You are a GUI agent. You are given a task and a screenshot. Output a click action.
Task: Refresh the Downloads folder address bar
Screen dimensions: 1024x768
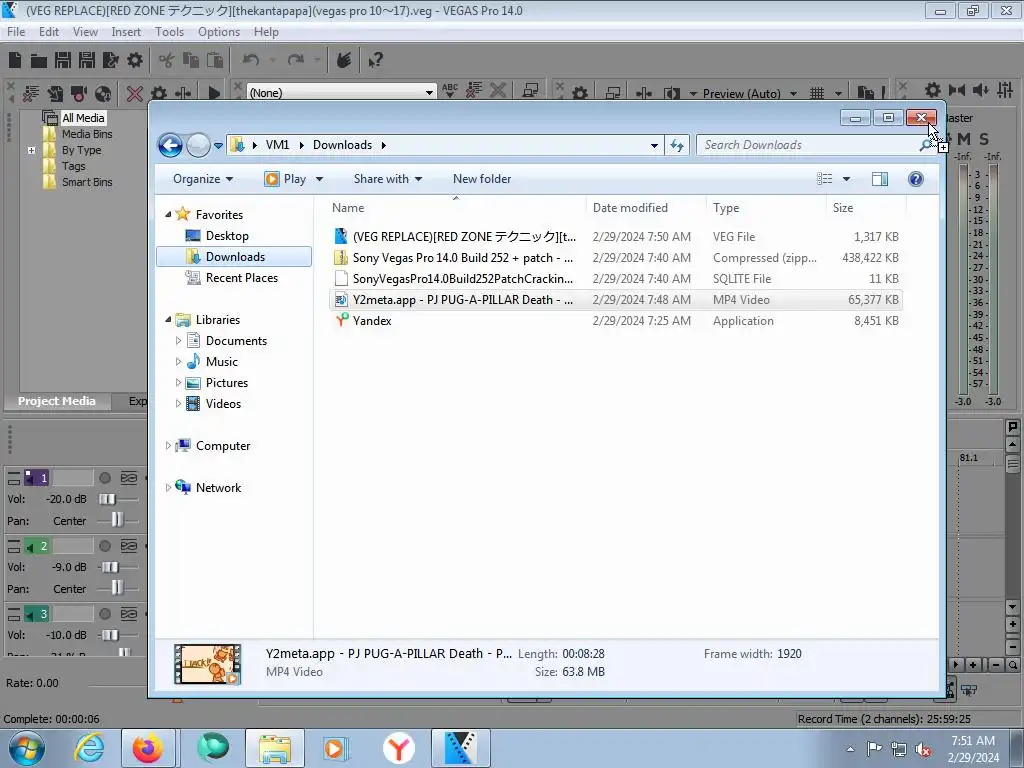coord(677,145)
